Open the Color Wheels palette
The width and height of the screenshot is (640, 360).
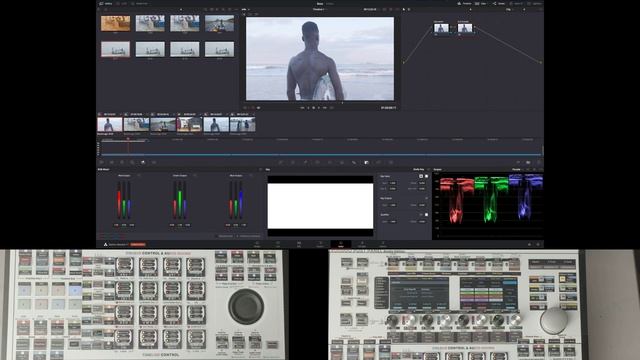[122, 162]
